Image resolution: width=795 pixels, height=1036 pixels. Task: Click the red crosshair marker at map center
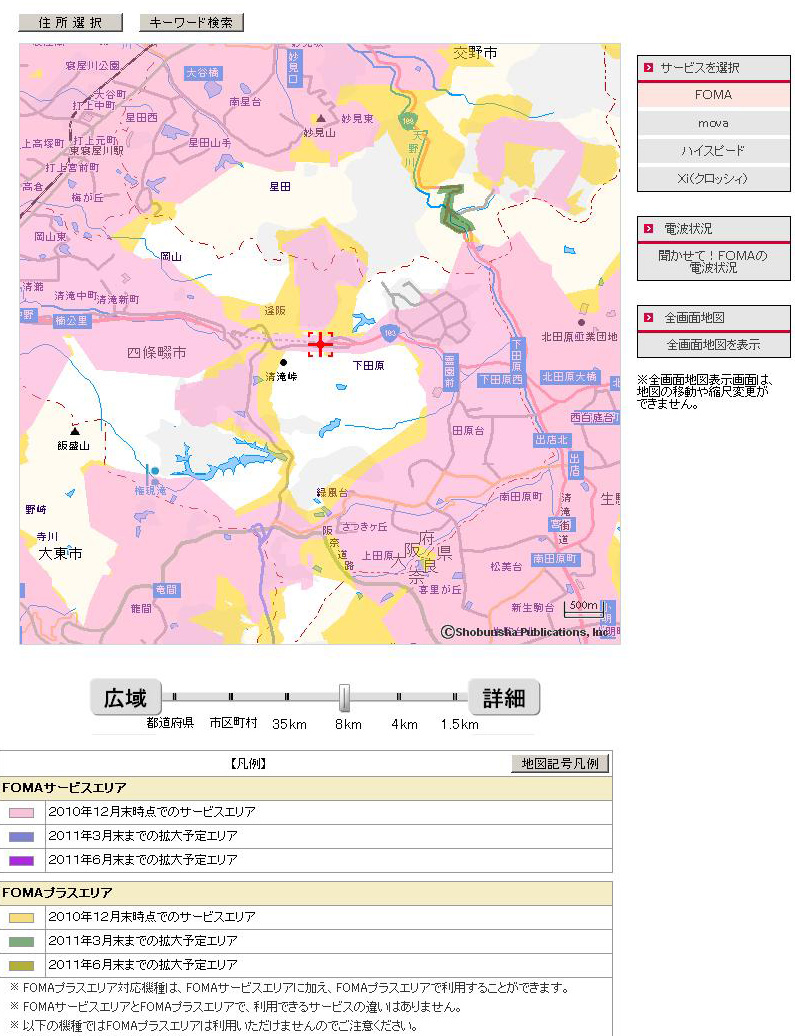tap(321, 344)
